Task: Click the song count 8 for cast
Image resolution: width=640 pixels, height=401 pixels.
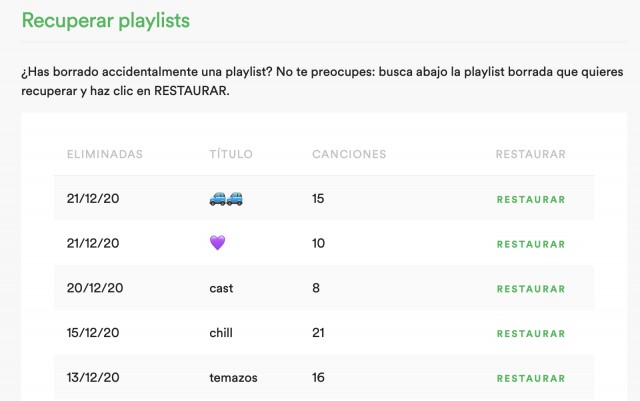Action: [316, 288]
